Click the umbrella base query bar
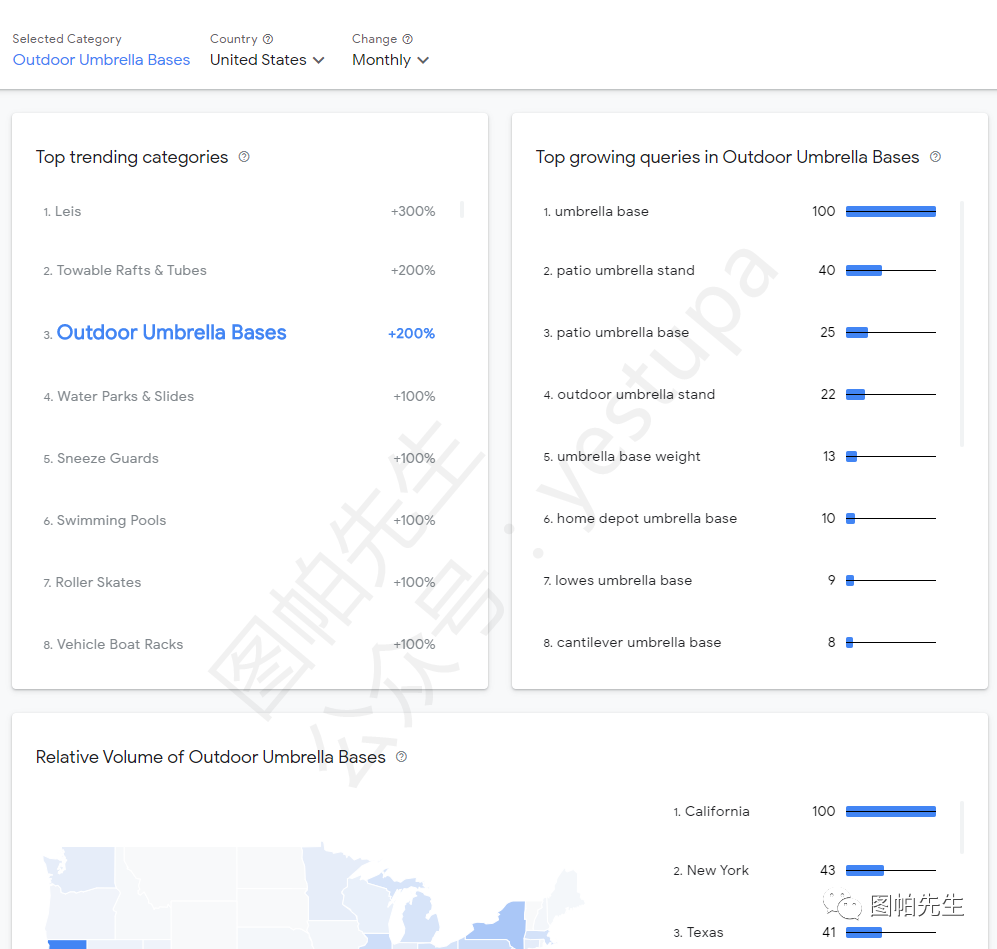The height and width of the screenshot is (949, 997). (x=890, y=212)
